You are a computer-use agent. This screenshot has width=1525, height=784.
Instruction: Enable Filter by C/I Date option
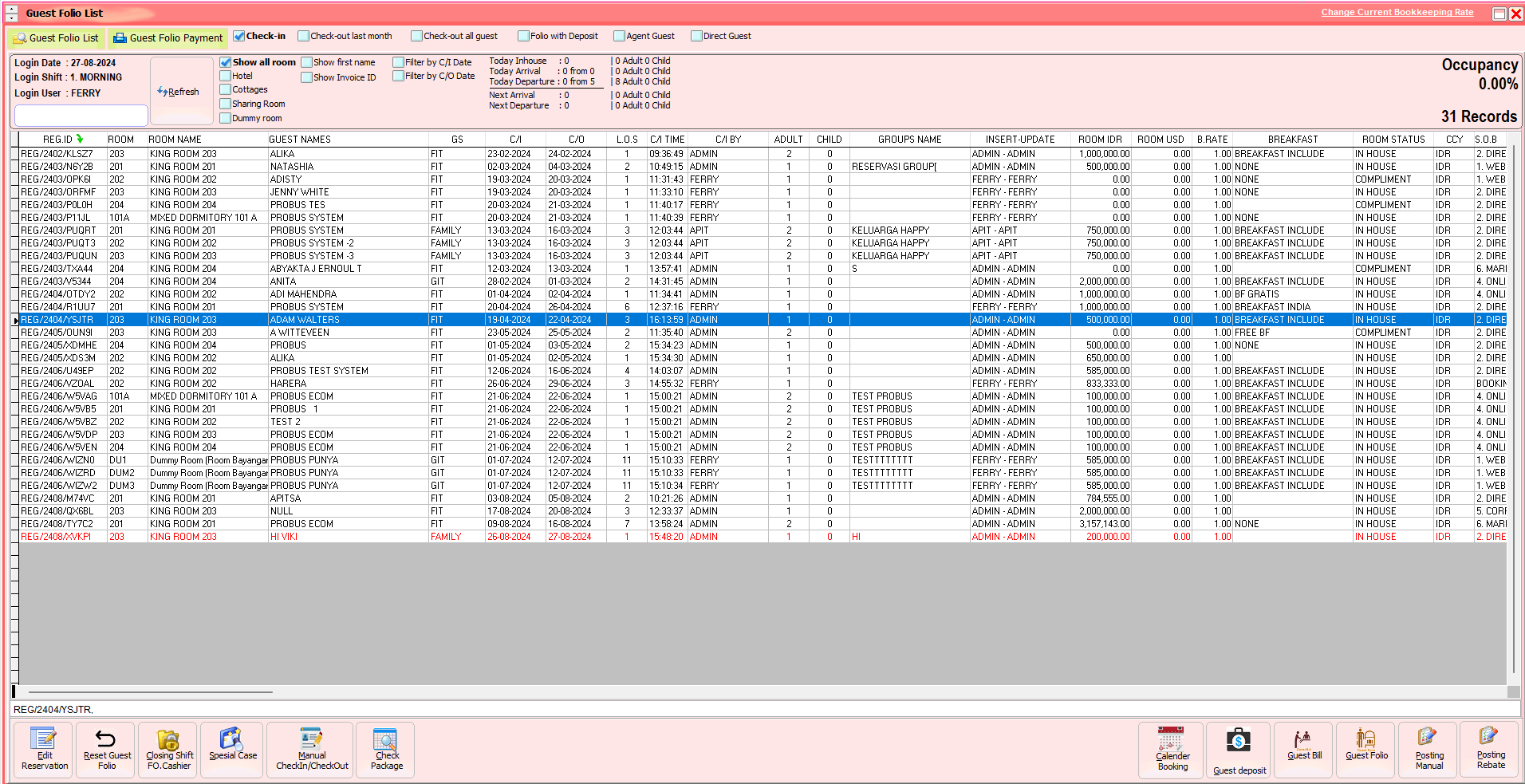coord(398,62)
